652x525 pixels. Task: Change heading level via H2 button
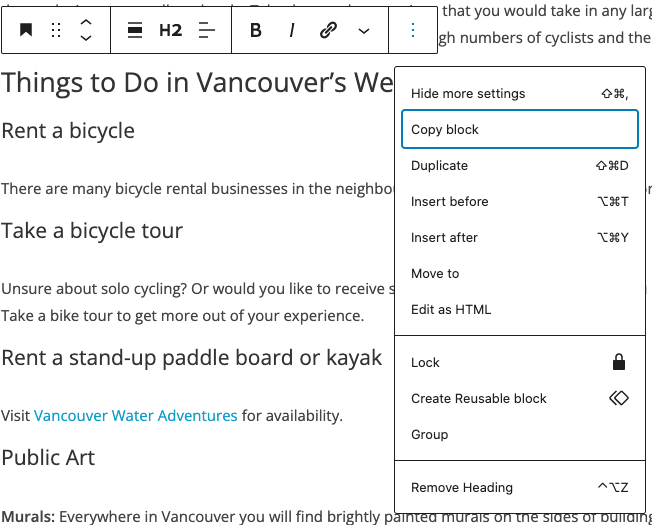[x=170, y=30]
